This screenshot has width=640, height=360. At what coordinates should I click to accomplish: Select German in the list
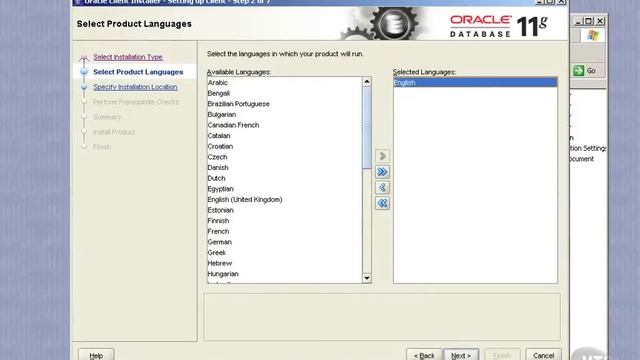click(x=284, y=242)
